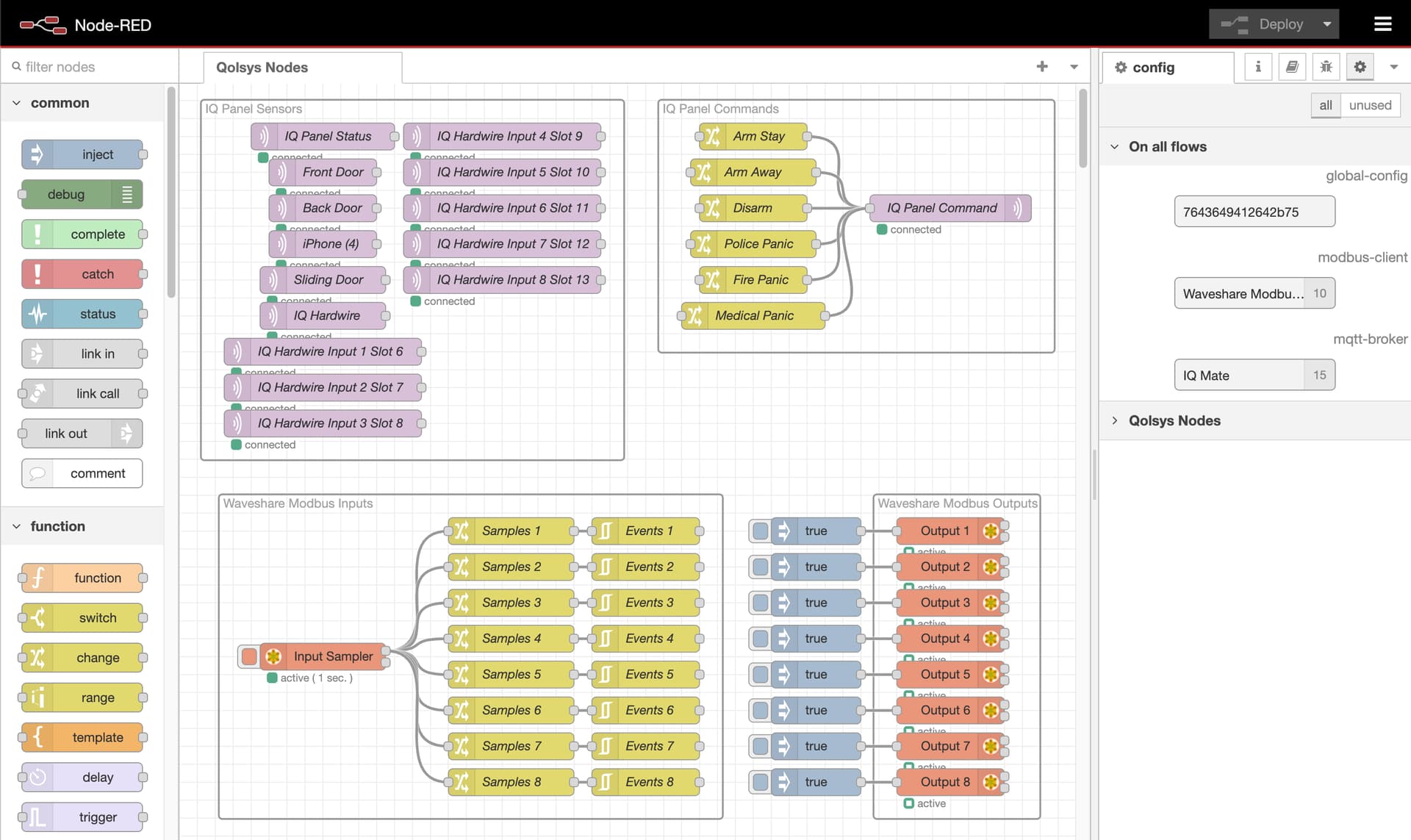Viewport: 1411px width, 840px height.
Task: Click the function node in palette
Action: tap(82, 578)
